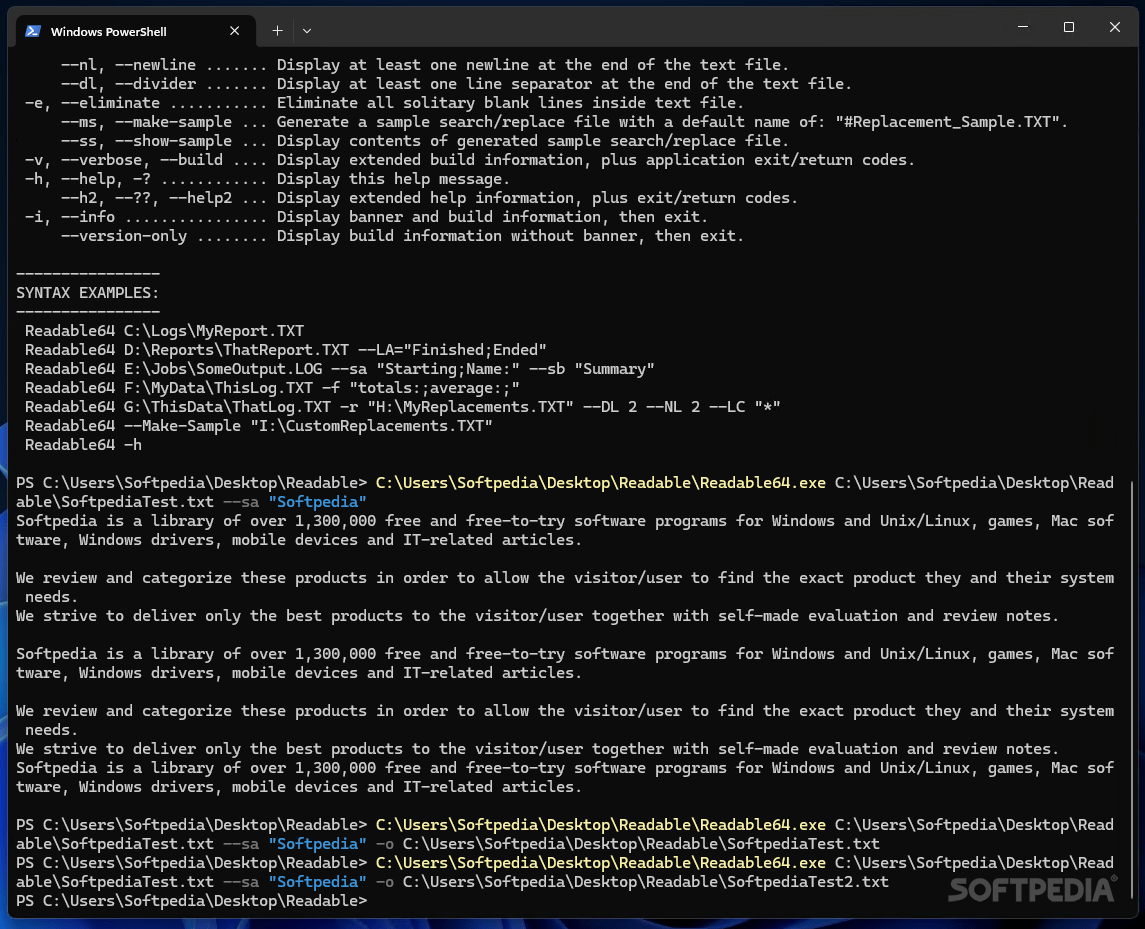Click the '--ms, --make-sample' option line
This screenshot has width=1145, height=929.
point(564,122)
